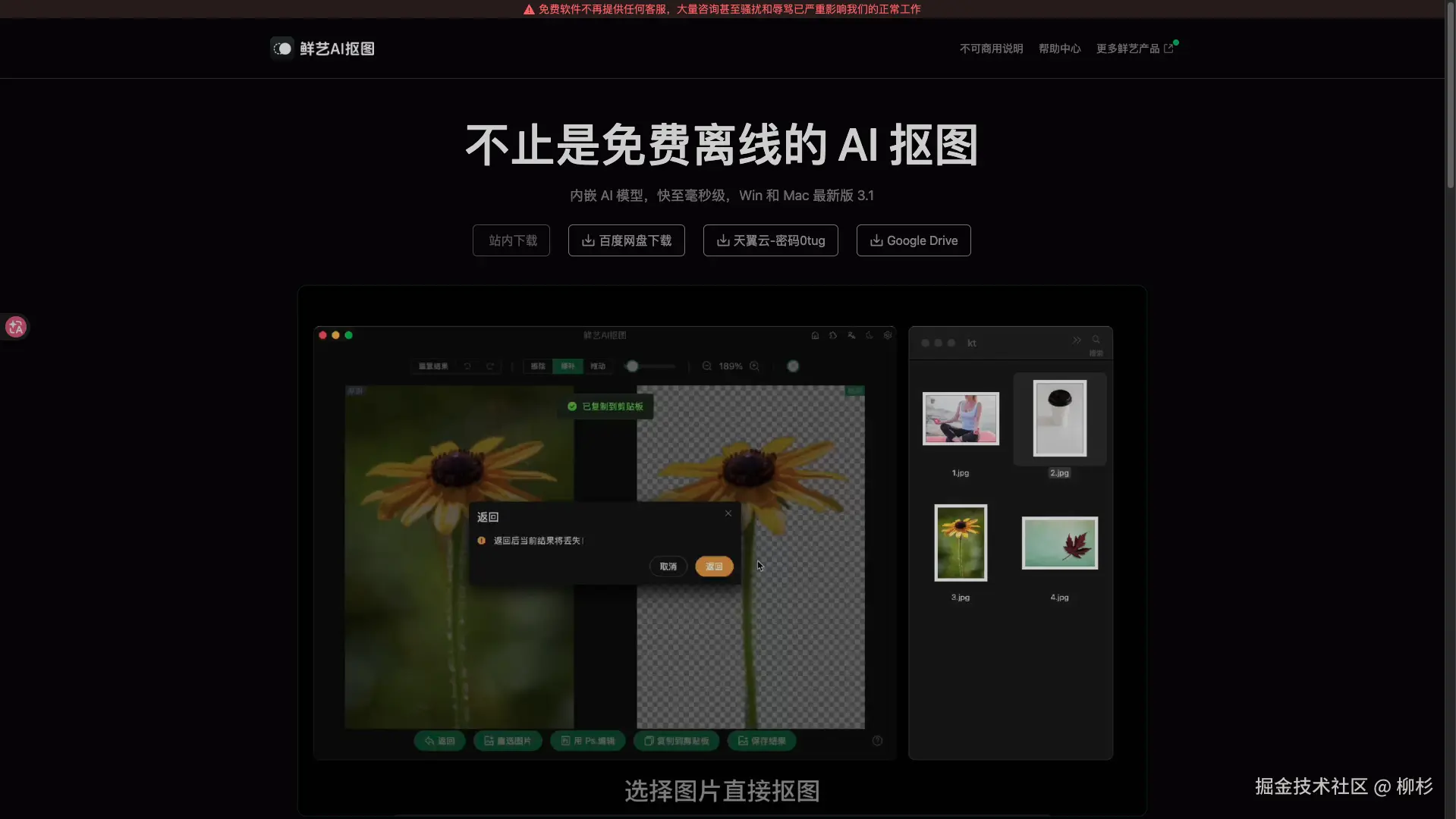The height and width of the screenshot is (819, 1456).
Task: Click the zoom out magnifier icon
Action: pos(707,366)
